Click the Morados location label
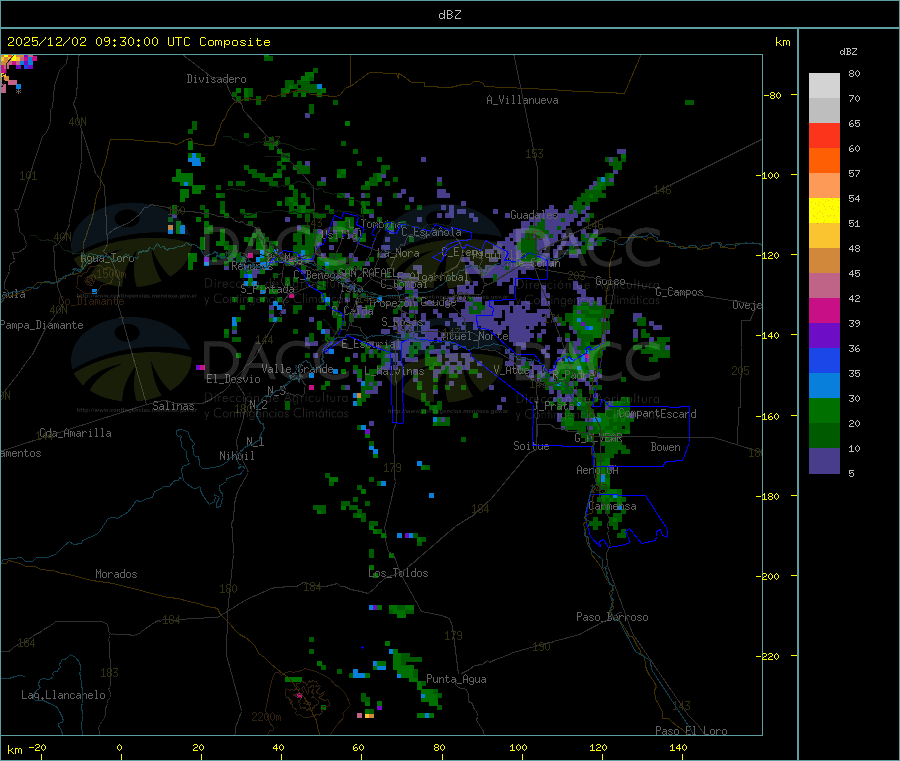Image resolution: width=900 pixels, height=761 pixels. coord(116,574)
